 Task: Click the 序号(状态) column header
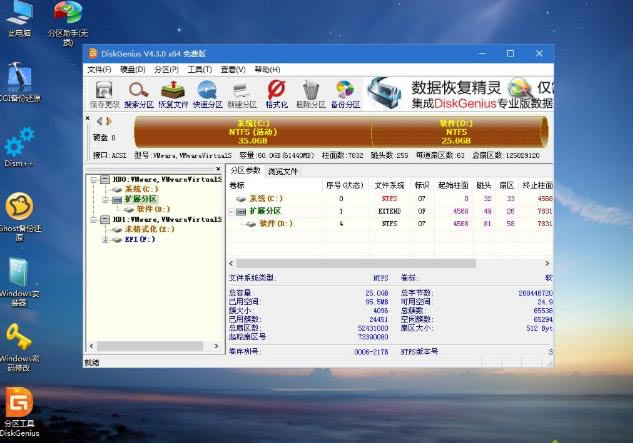click(345, 185)
